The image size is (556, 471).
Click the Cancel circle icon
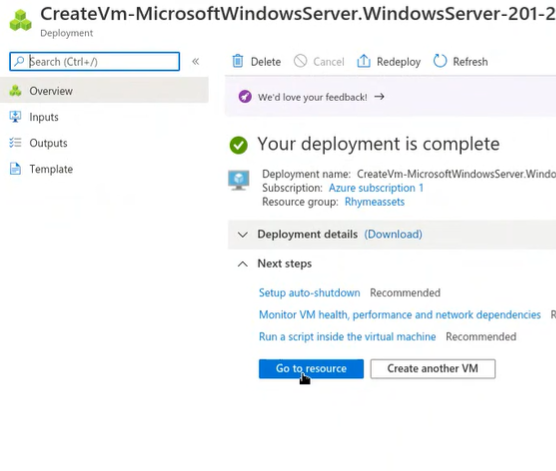300,61
